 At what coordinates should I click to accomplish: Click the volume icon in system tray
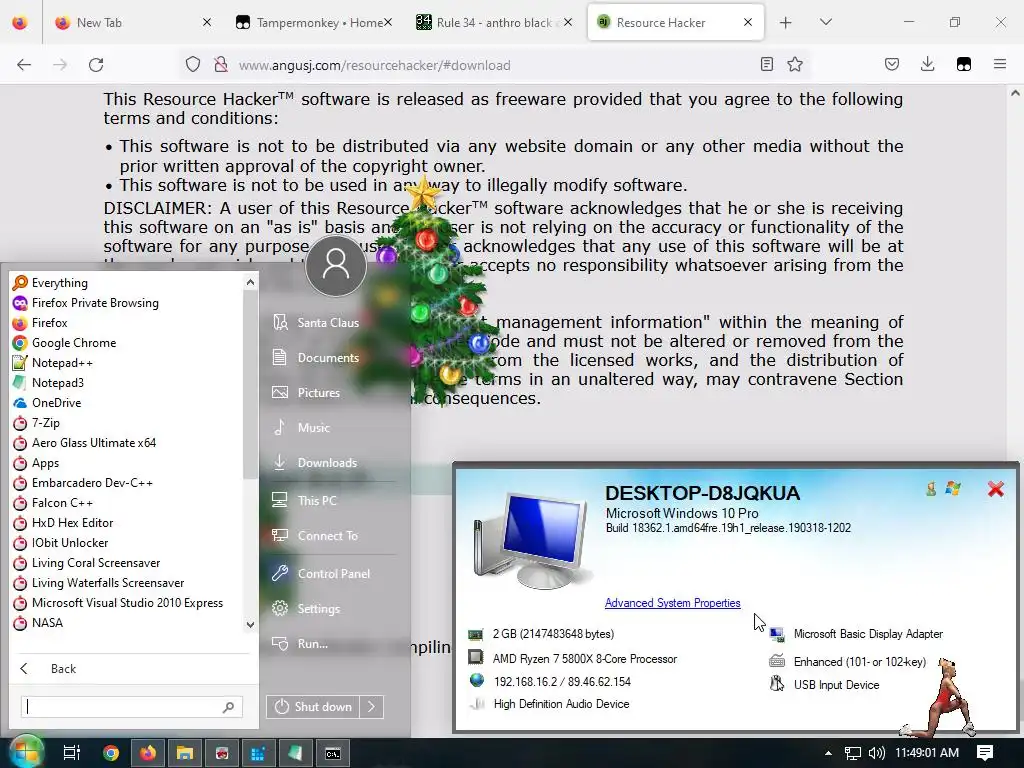[876, 753]
